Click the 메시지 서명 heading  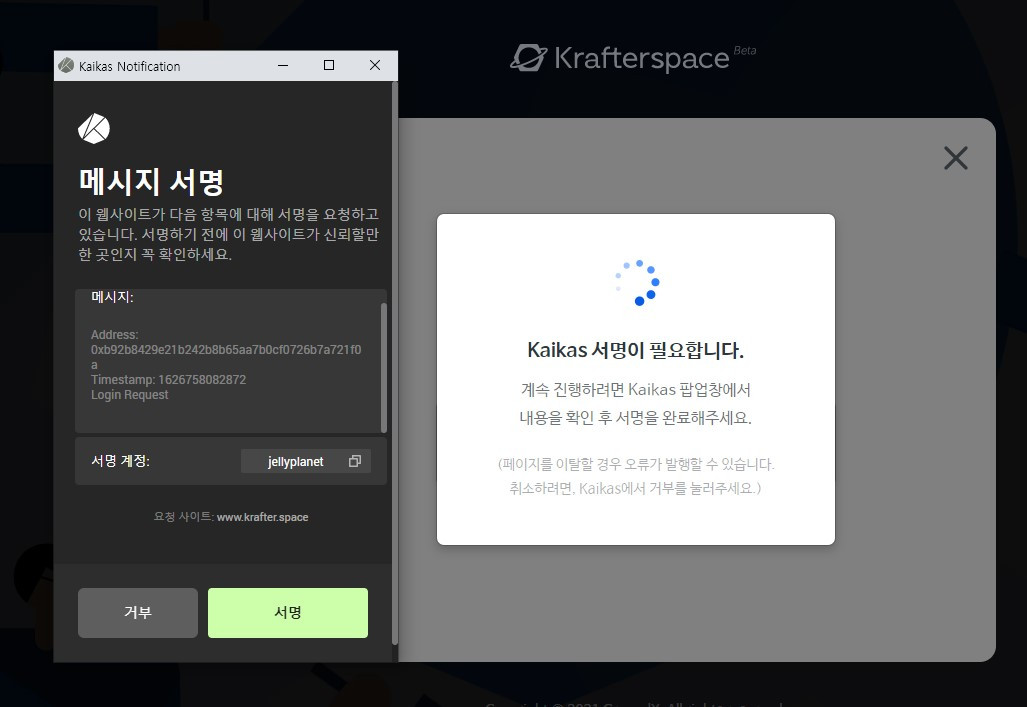click(x=151, y=182)
